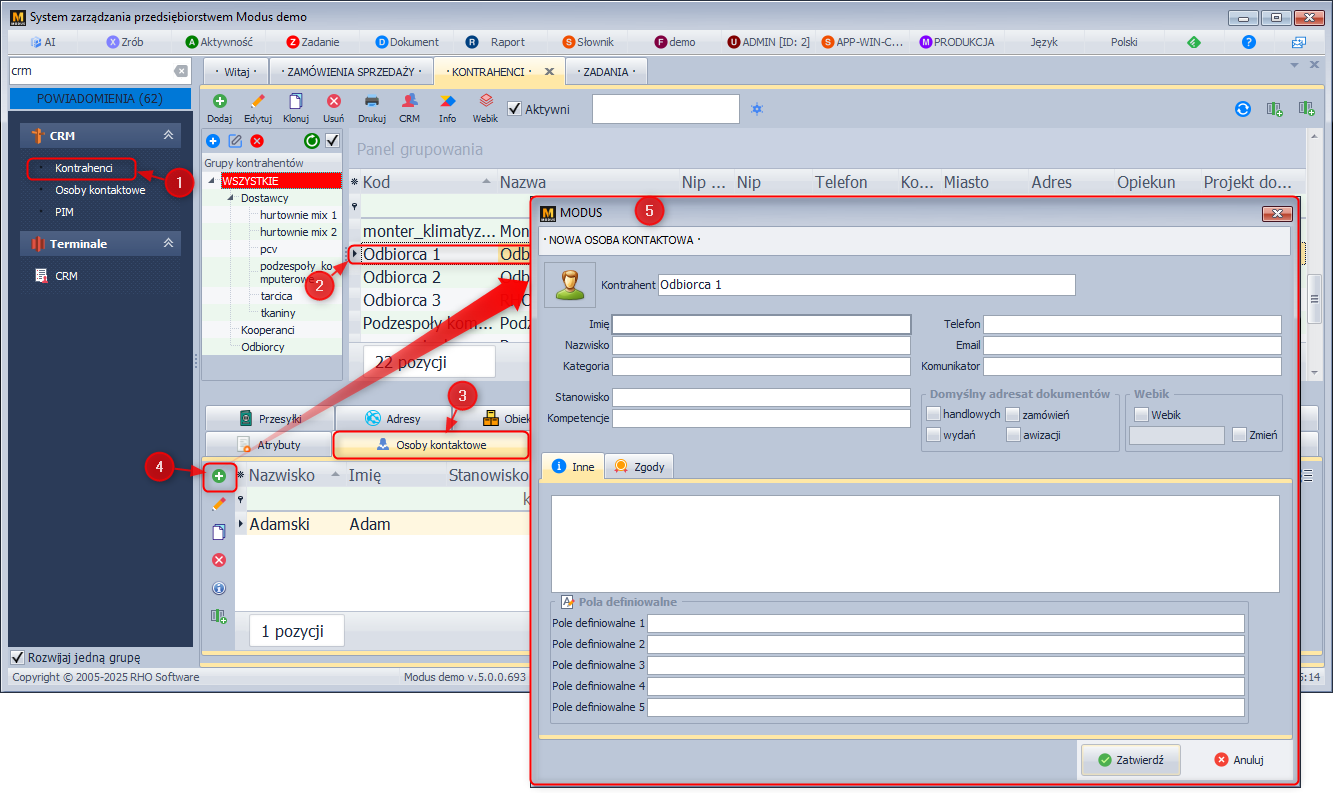Open the ZAMÓWIENIA SPRZEDAŻY tab
This screenshot has width=1333, height=793.
pos(349,72)
